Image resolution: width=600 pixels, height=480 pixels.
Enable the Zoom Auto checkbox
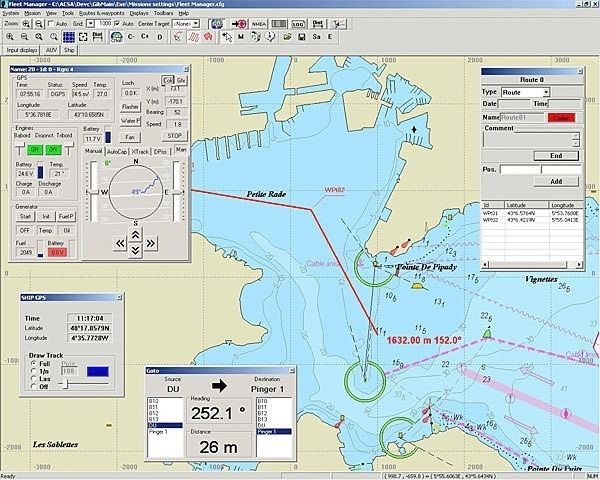51,24
